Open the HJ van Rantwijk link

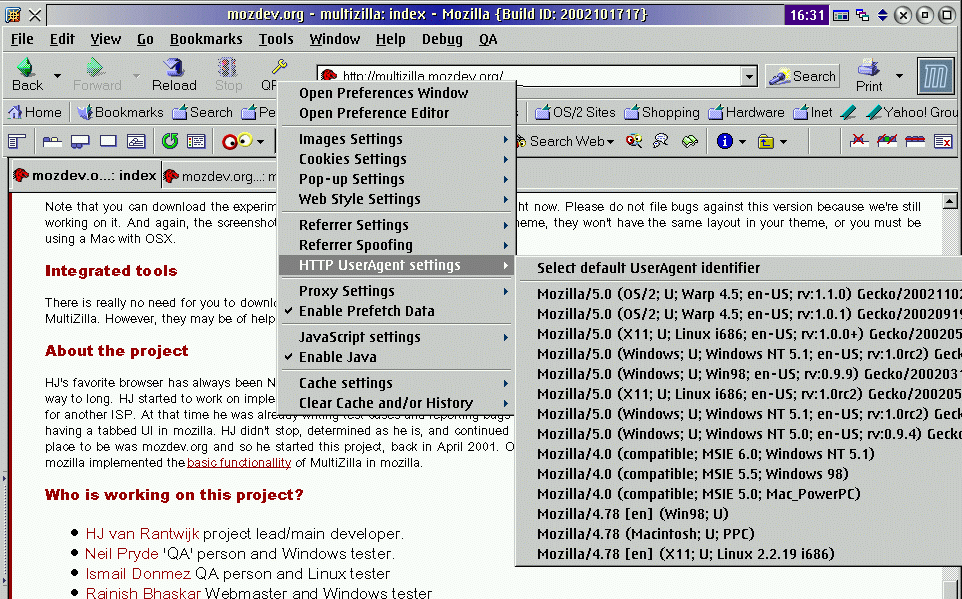tap(142, 534)
